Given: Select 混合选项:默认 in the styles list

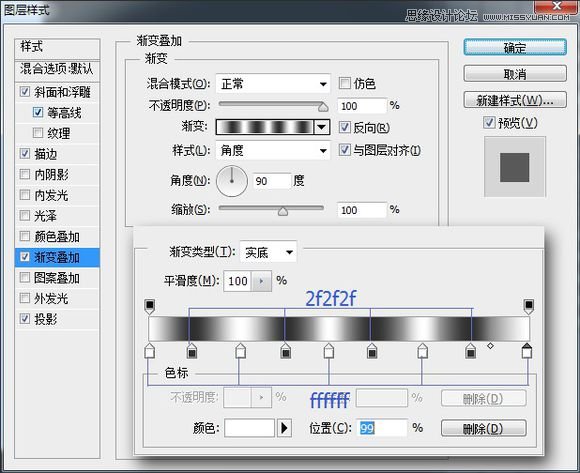Looking at the screenshot, I should tap(57, 69).
